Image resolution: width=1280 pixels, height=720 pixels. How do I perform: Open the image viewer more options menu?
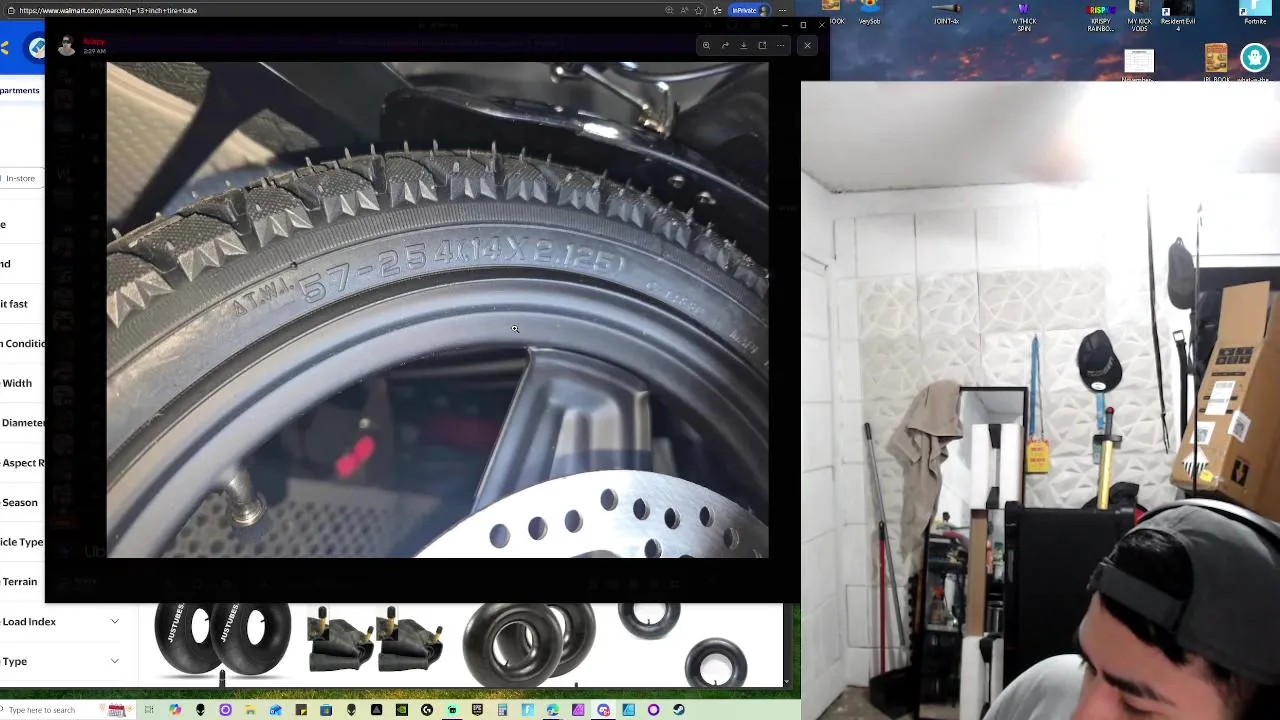[x=780, y=45]
